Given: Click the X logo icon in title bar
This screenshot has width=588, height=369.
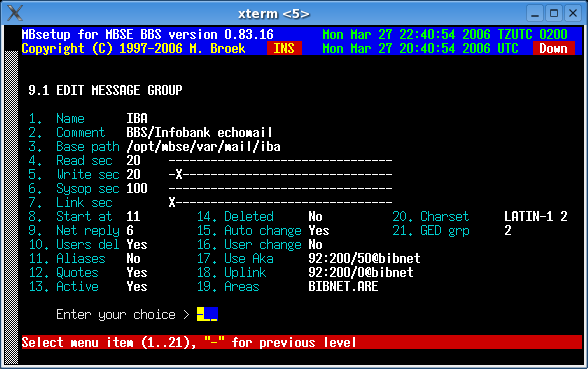Looking at the screenshot, I should tap(14, 14).
